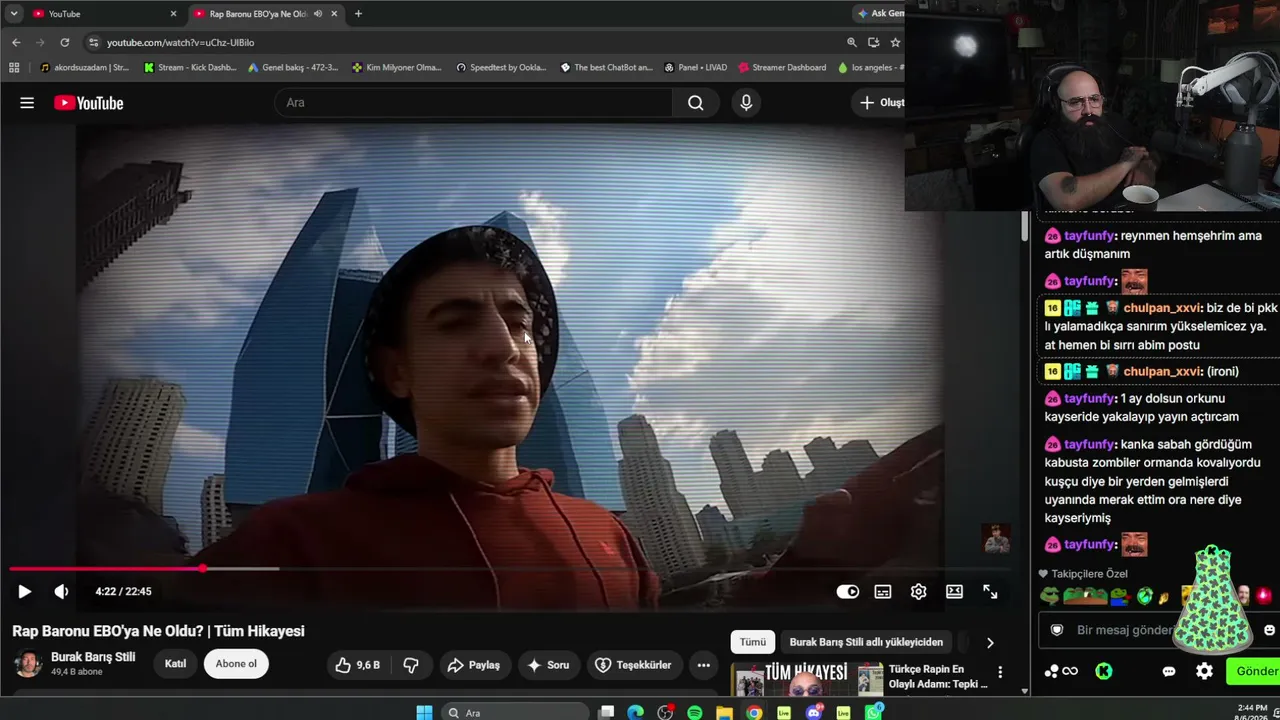Close the first YouTube tab
The width and height of the screenshot is (1280, 720).
pos(173,14)
